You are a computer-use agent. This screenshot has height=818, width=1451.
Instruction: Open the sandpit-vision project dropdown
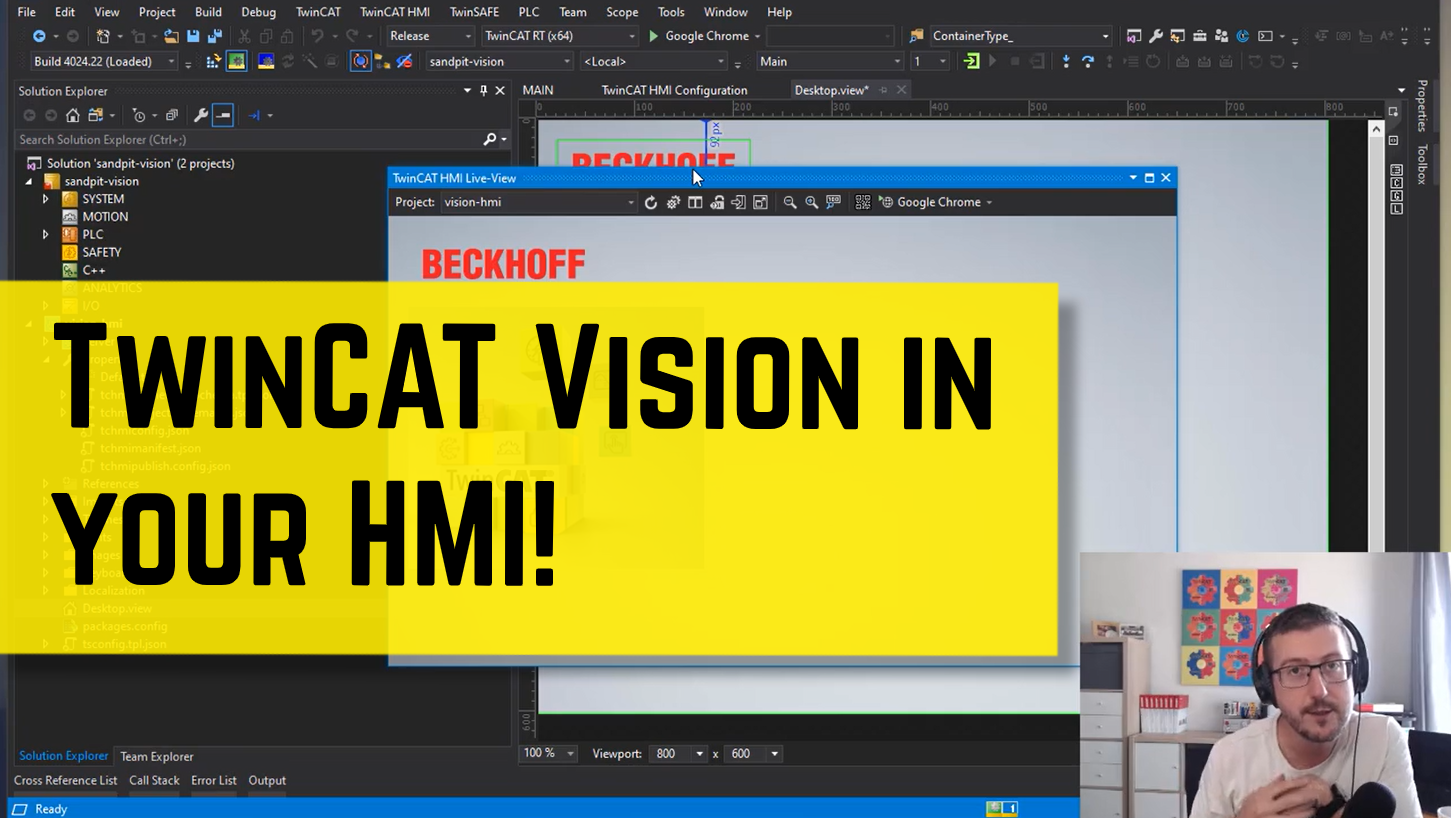click(500, 62)
